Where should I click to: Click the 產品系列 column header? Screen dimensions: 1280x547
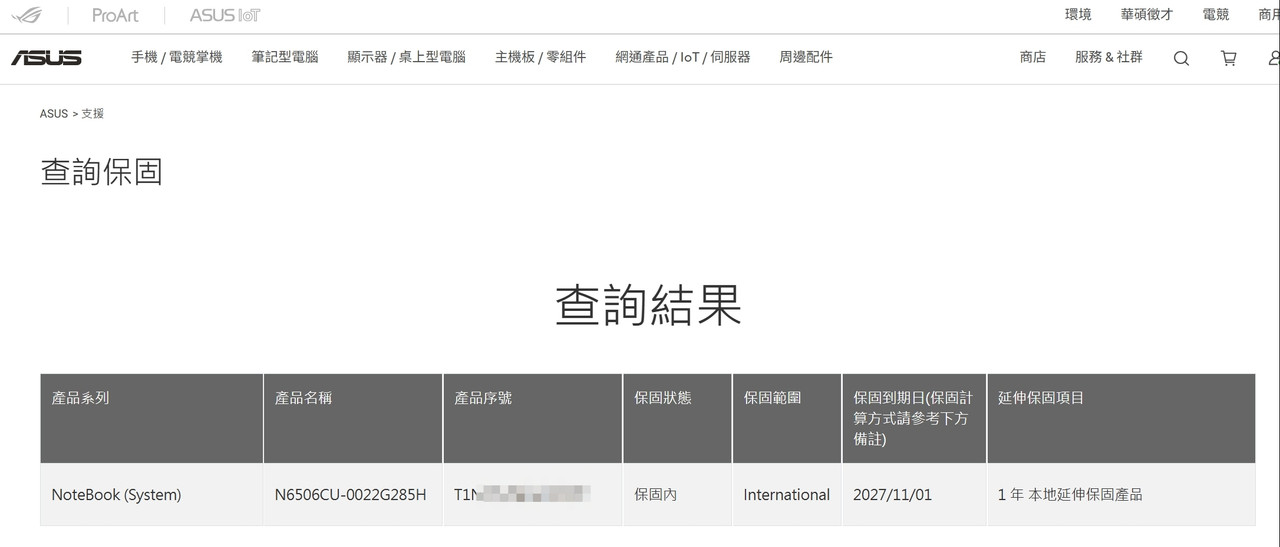(x=152, y=418)
